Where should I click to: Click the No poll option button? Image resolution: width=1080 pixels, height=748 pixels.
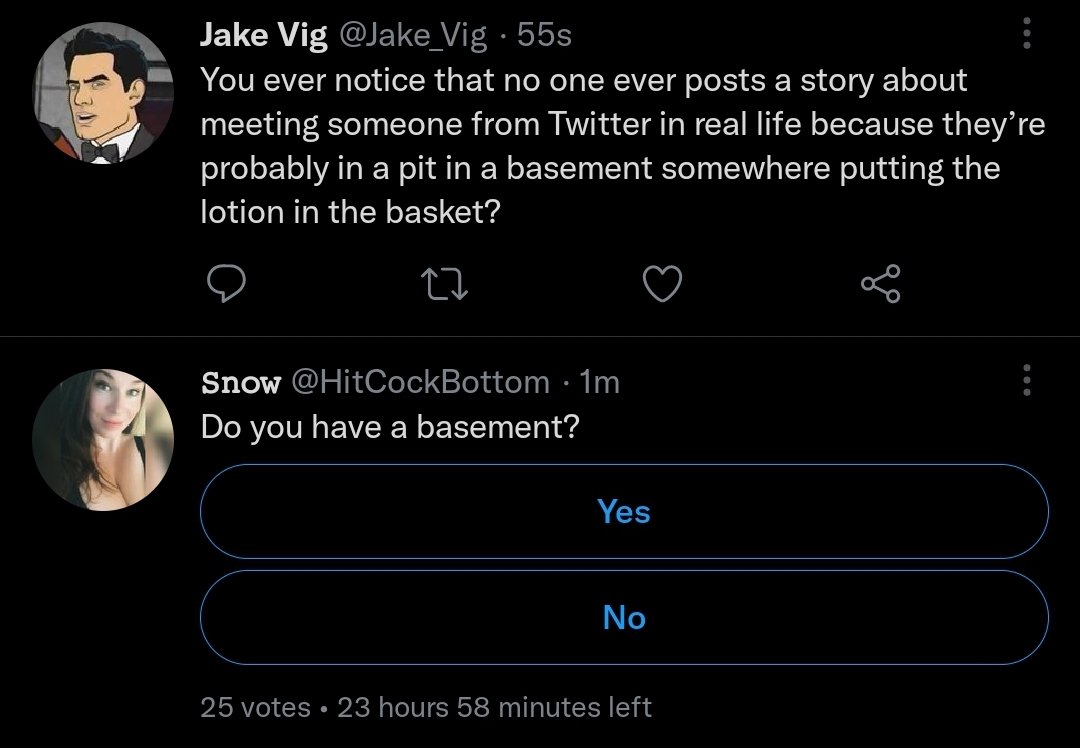pos(623,617)
